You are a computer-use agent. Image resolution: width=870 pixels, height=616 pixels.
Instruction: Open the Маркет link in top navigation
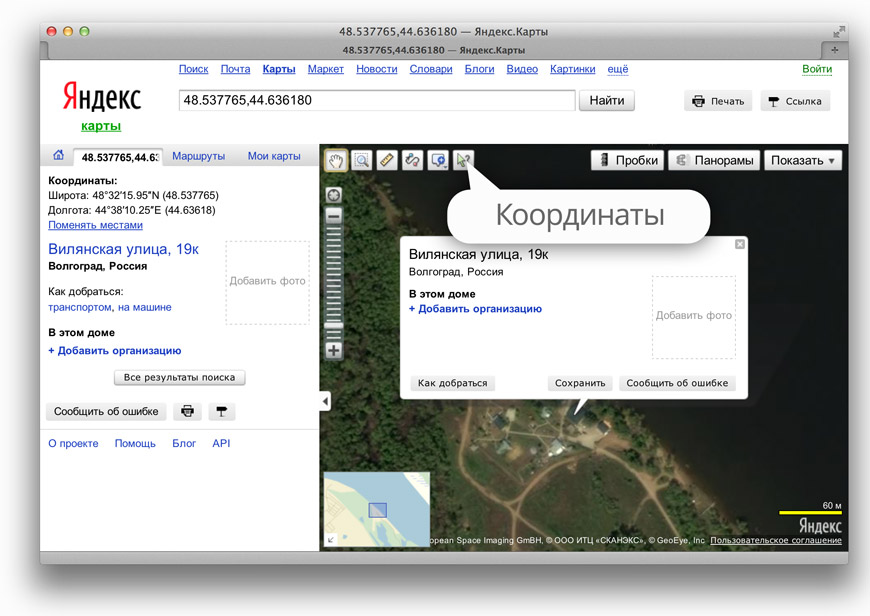(326, 69)
